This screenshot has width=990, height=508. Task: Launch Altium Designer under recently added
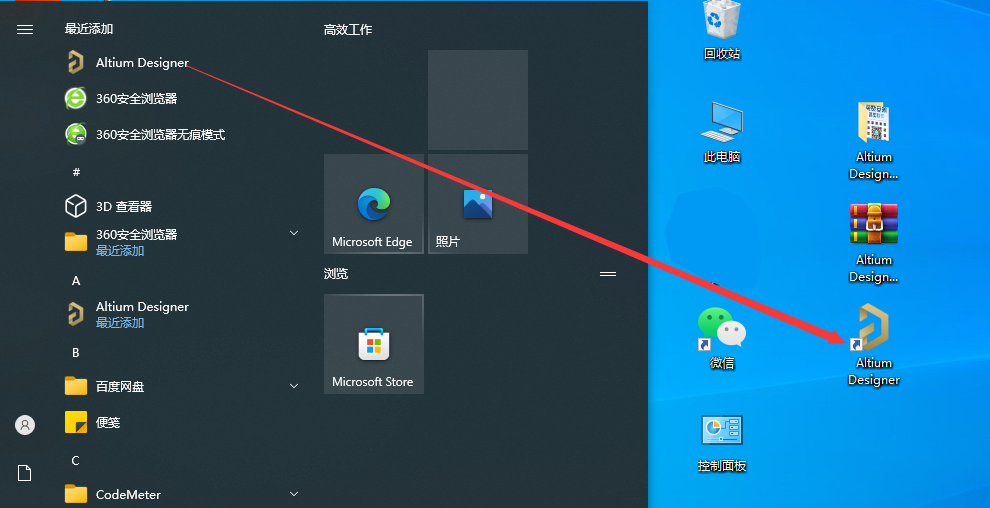[141, 63]
